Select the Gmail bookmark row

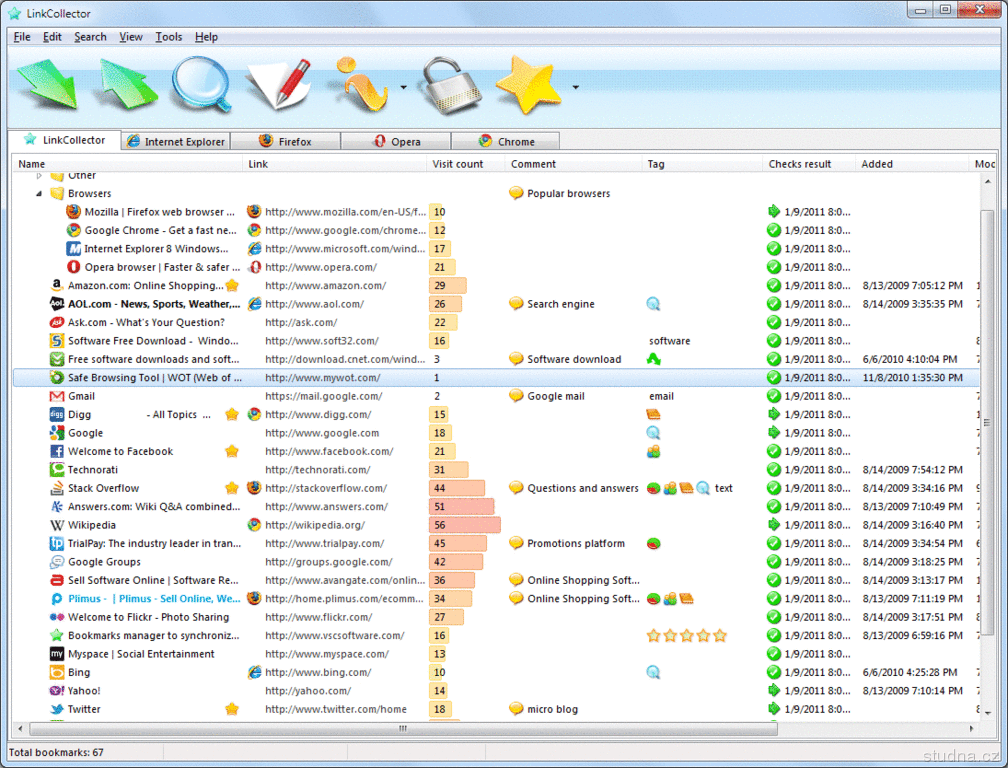point(81,397)
